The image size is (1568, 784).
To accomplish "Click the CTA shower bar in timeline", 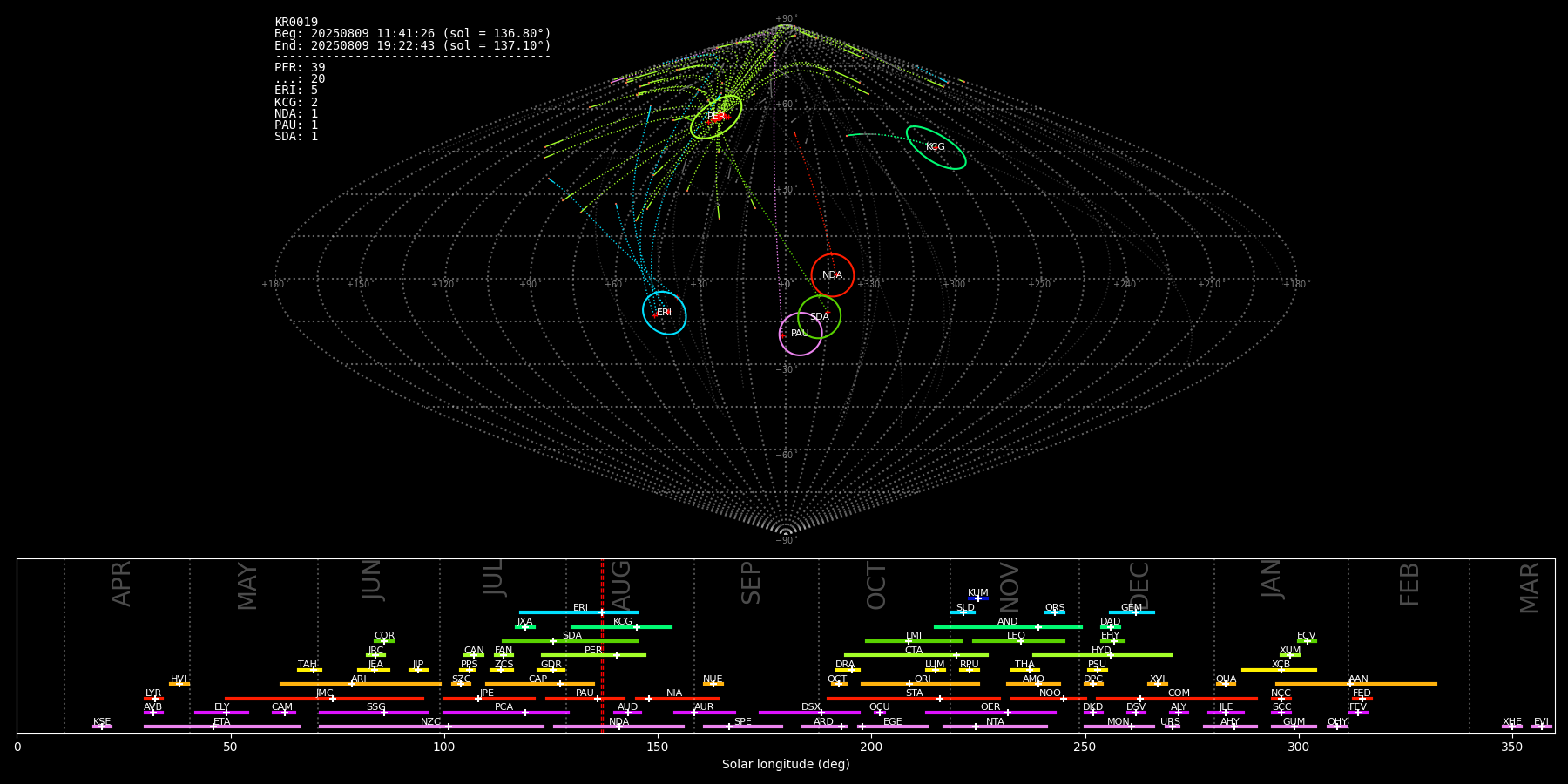I will pyautogui.click(x=916, y=655).
